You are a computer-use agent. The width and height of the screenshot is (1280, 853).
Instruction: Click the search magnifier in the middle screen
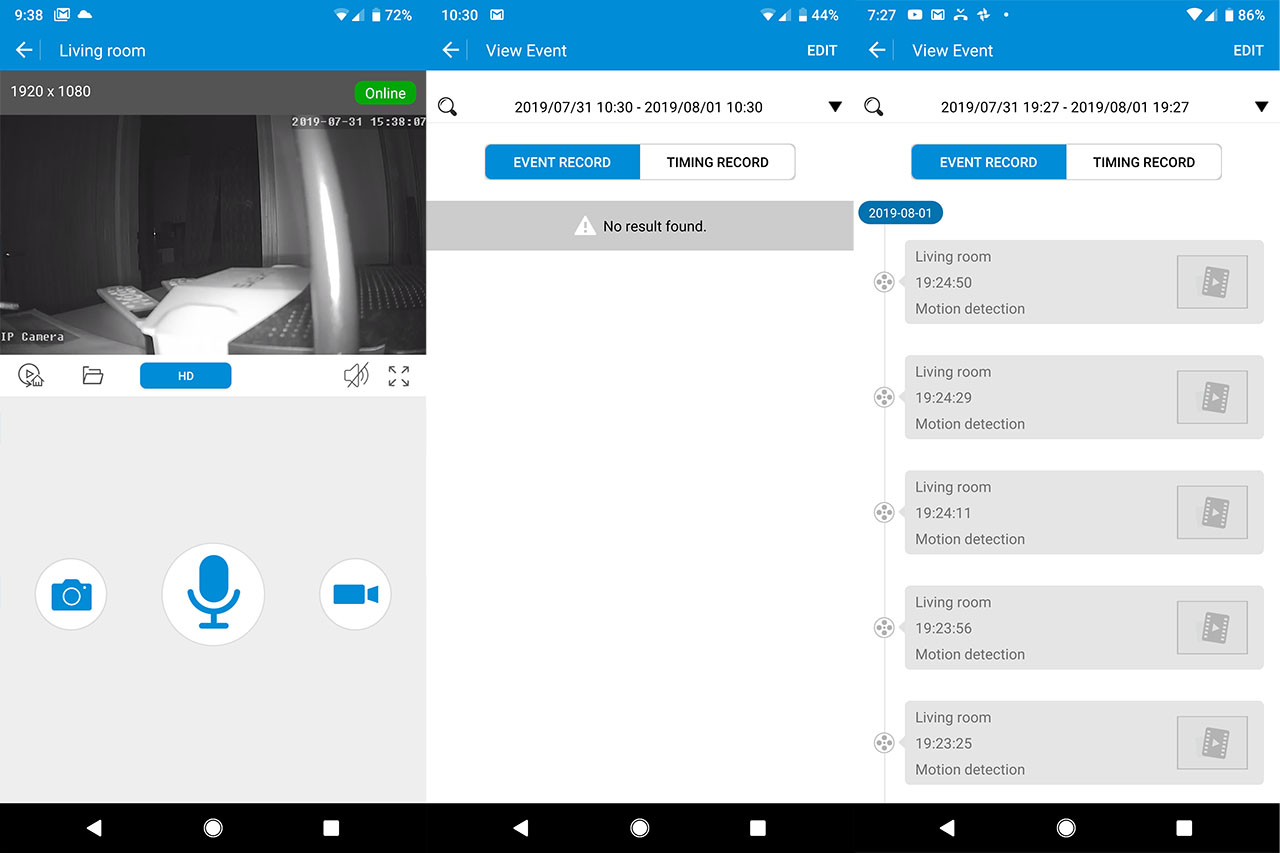tap(448, 107)
